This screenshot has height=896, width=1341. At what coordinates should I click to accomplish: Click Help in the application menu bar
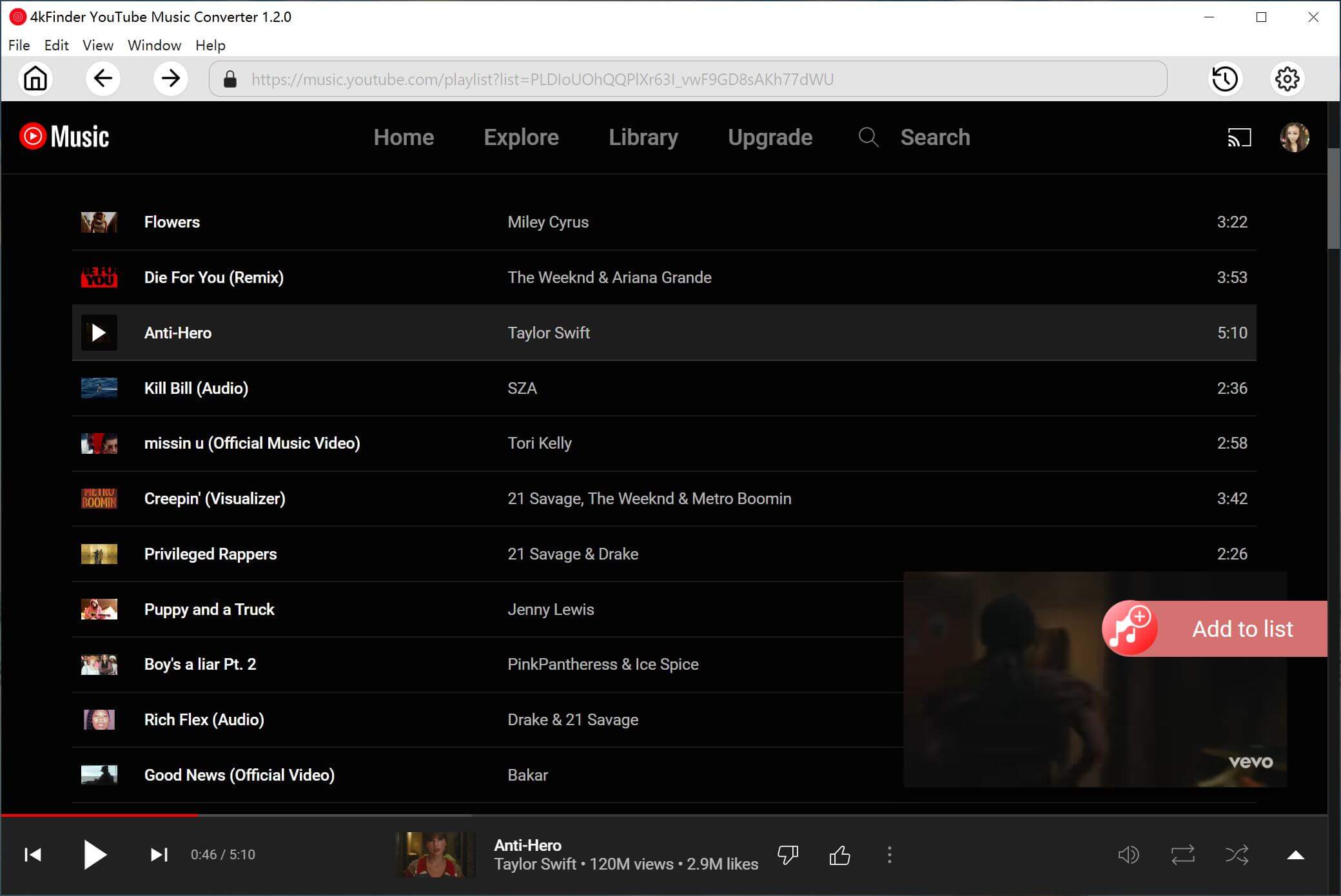pyautogui.click(x=210, y=45)
